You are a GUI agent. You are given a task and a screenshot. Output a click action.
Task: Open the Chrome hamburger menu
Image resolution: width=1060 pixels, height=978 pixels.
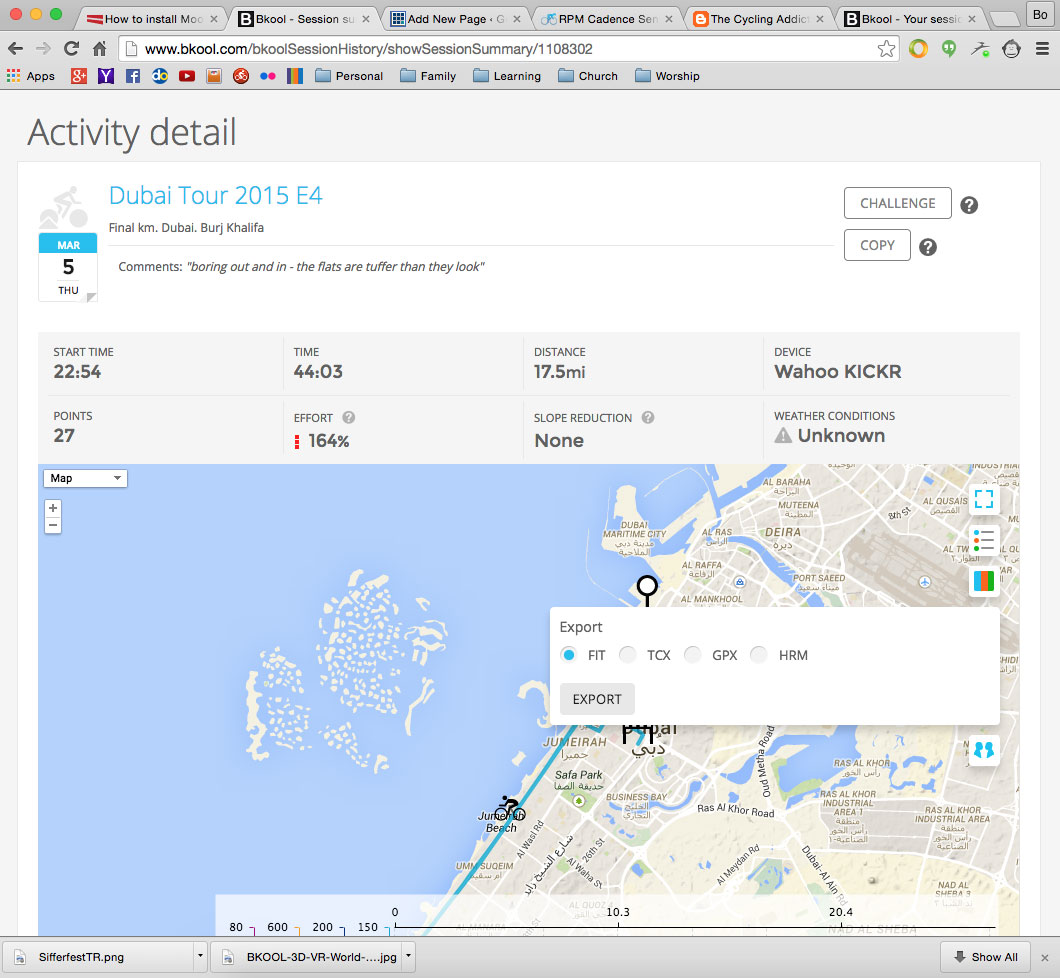click(1042, 49)
